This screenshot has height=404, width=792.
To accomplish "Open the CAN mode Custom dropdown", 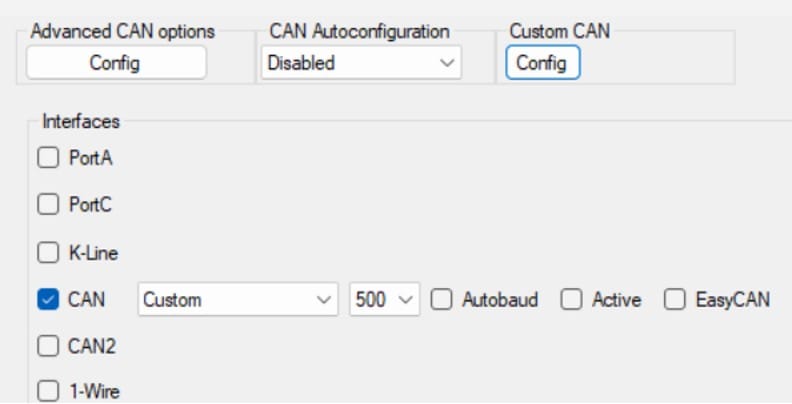I will point(238,299).
